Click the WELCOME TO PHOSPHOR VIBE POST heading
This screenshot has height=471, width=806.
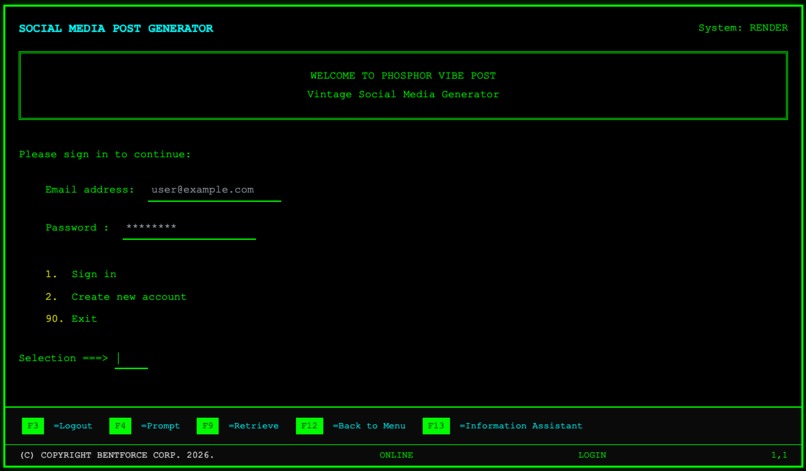tap(403, 76)
